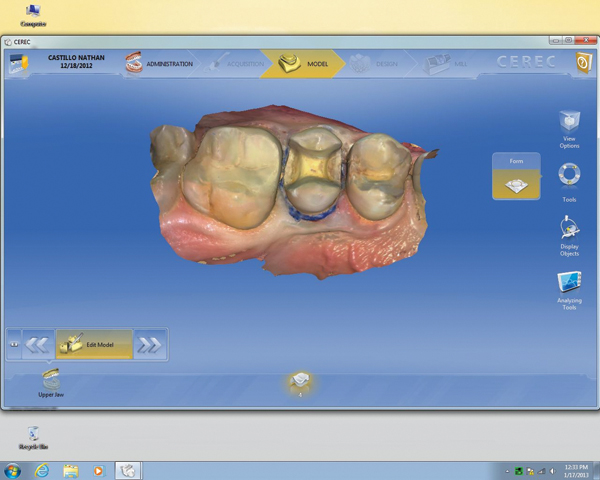Click the help icon next to CEREC logo
Viewport: 600px width, 480px height.
(582, 63)
